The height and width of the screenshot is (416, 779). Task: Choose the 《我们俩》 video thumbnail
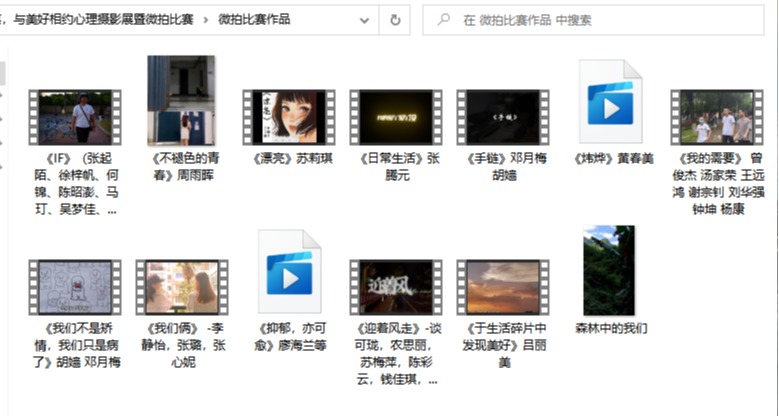(181, 288)
